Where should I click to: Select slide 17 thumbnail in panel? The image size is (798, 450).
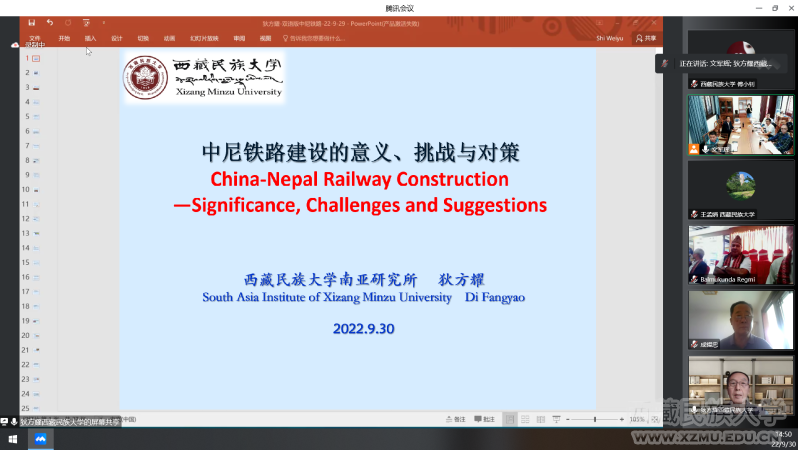36,292
